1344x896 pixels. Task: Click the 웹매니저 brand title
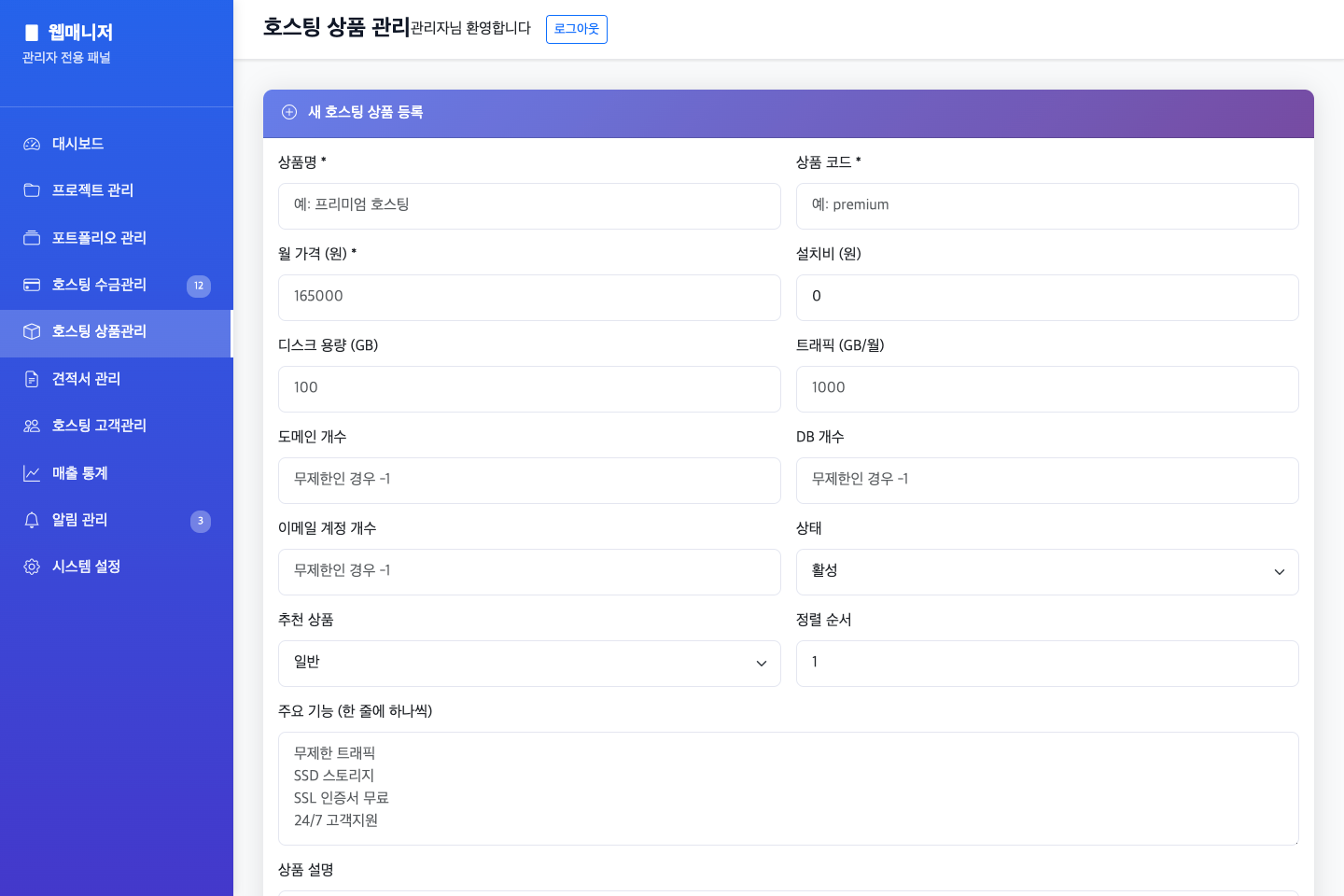pos(80,33)
